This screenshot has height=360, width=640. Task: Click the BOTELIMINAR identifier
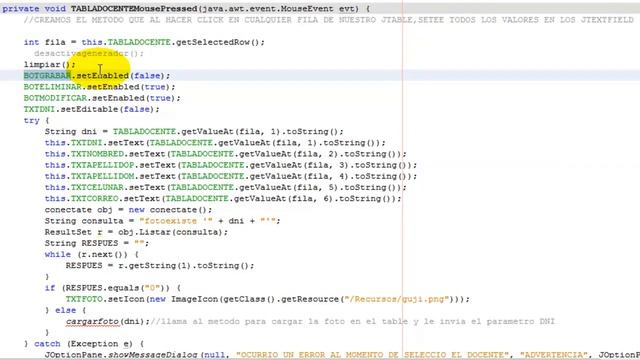point(53,87)
